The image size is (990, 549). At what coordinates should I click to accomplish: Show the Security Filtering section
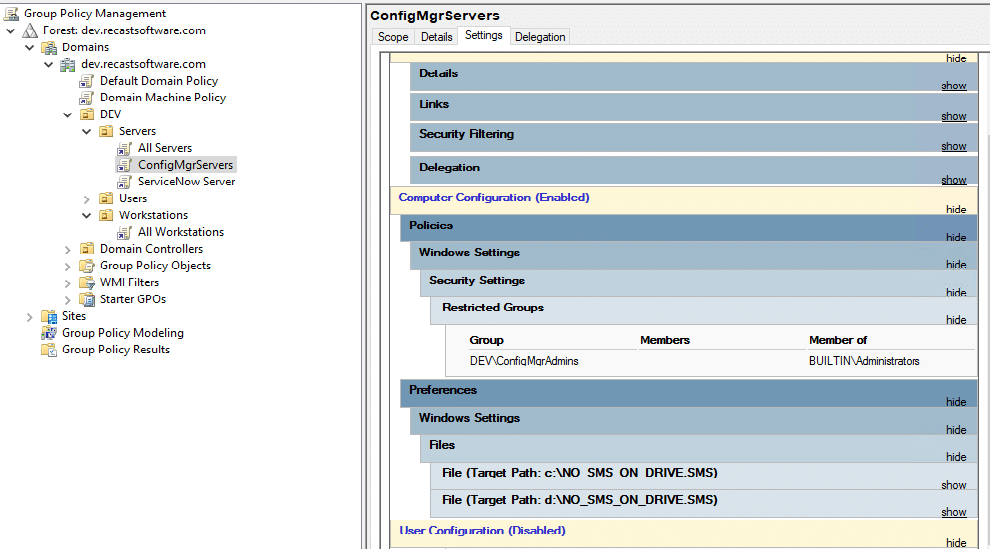pos(953,146)
